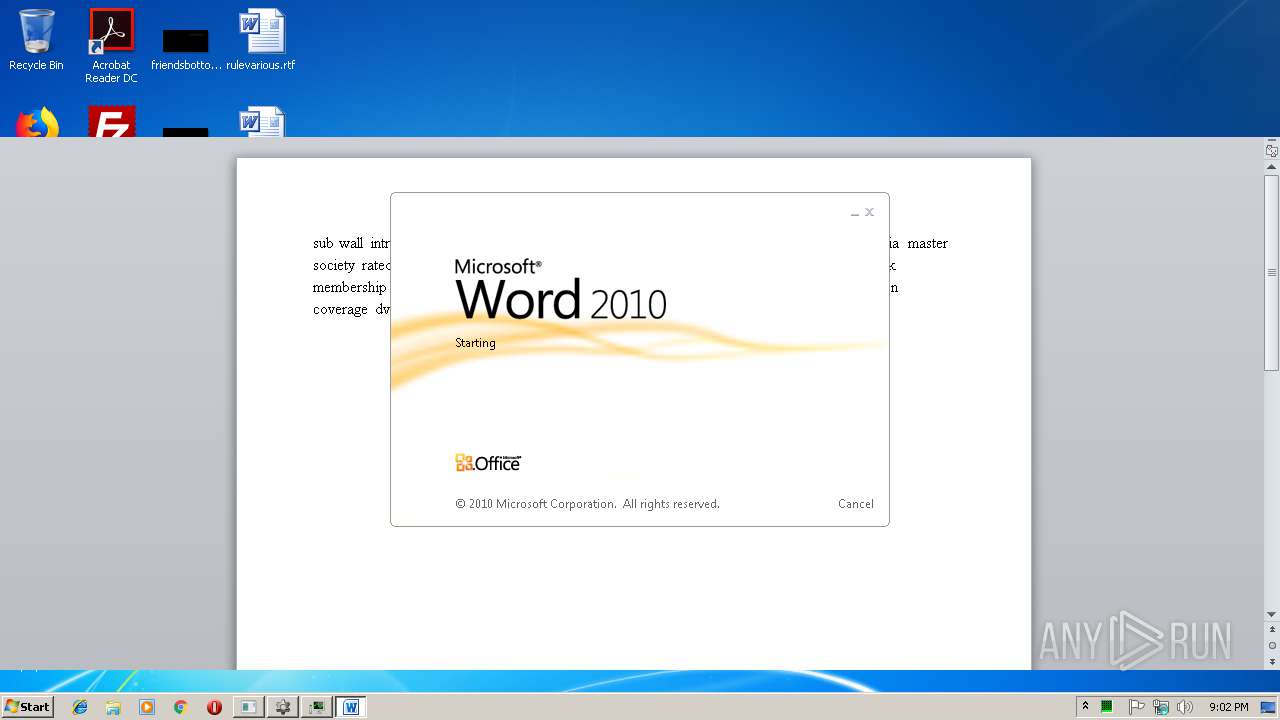Show hidden system tray icons
The height and width of the screenshot is (720, 1280).
[x=1086, y=707]
